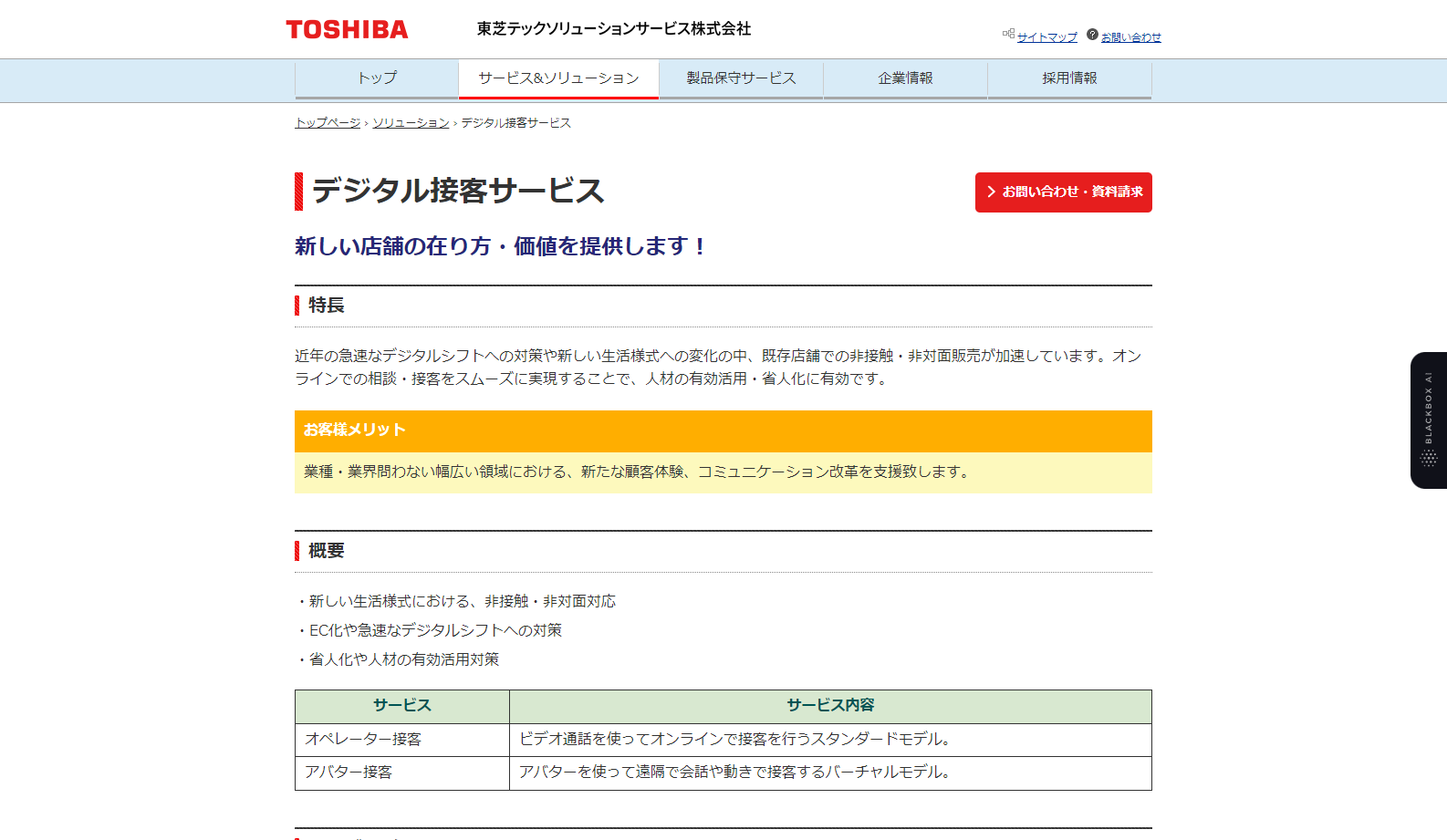Click the TOSHIBA logo
The width and height of the screenshot is (1447, 840).
coord(347,30)
